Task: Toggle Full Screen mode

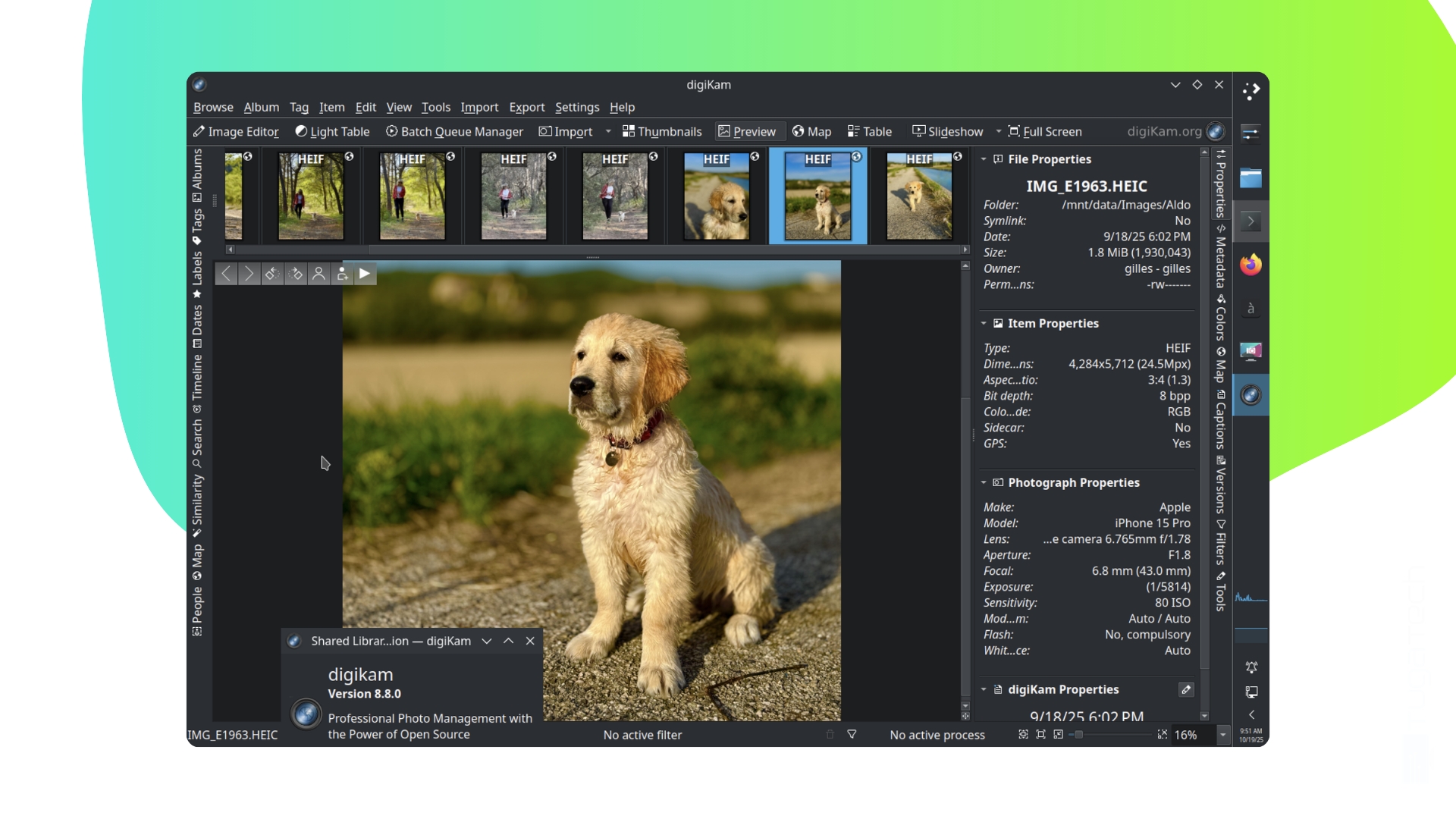Action: 1045,131
